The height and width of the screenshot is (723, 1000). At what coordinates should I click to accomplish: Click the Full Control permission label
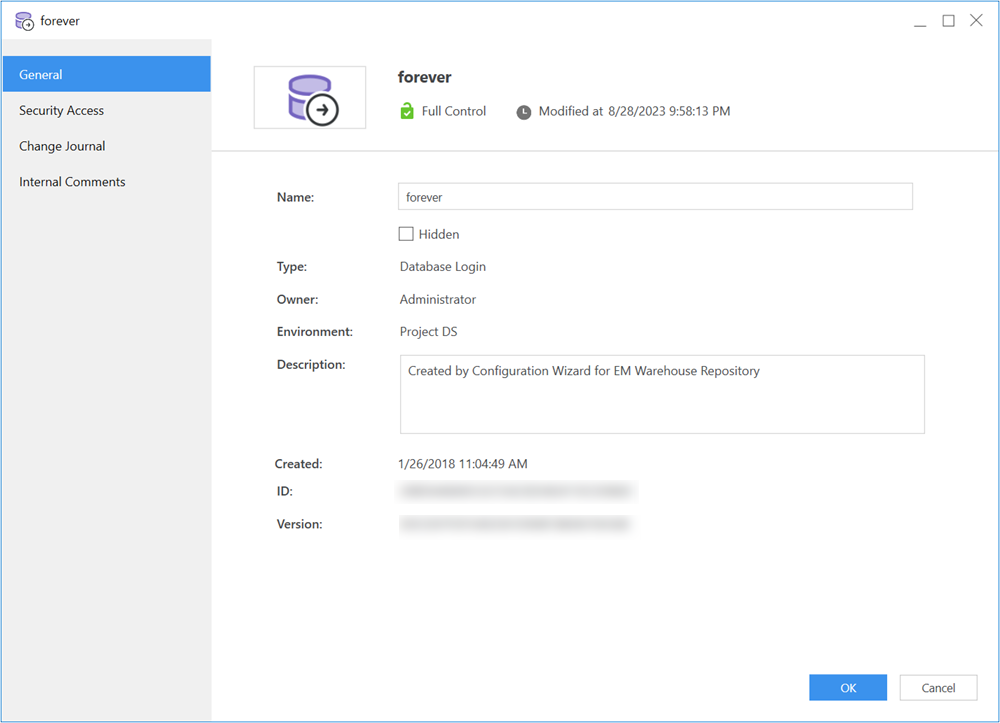[x=454, y=112]
